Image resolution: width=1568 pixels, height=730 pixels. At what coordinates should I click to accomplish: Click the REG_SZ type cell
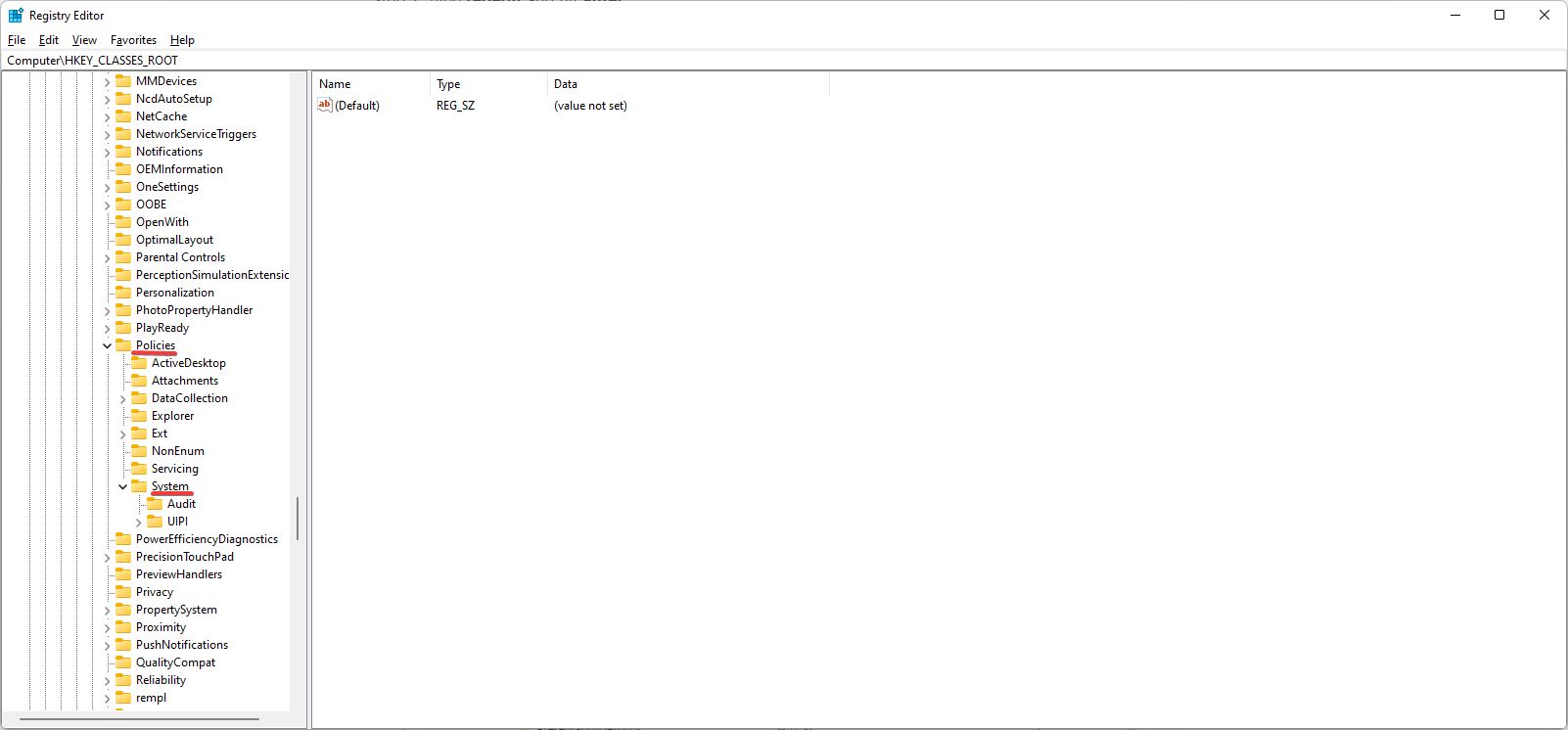[455, 106]
